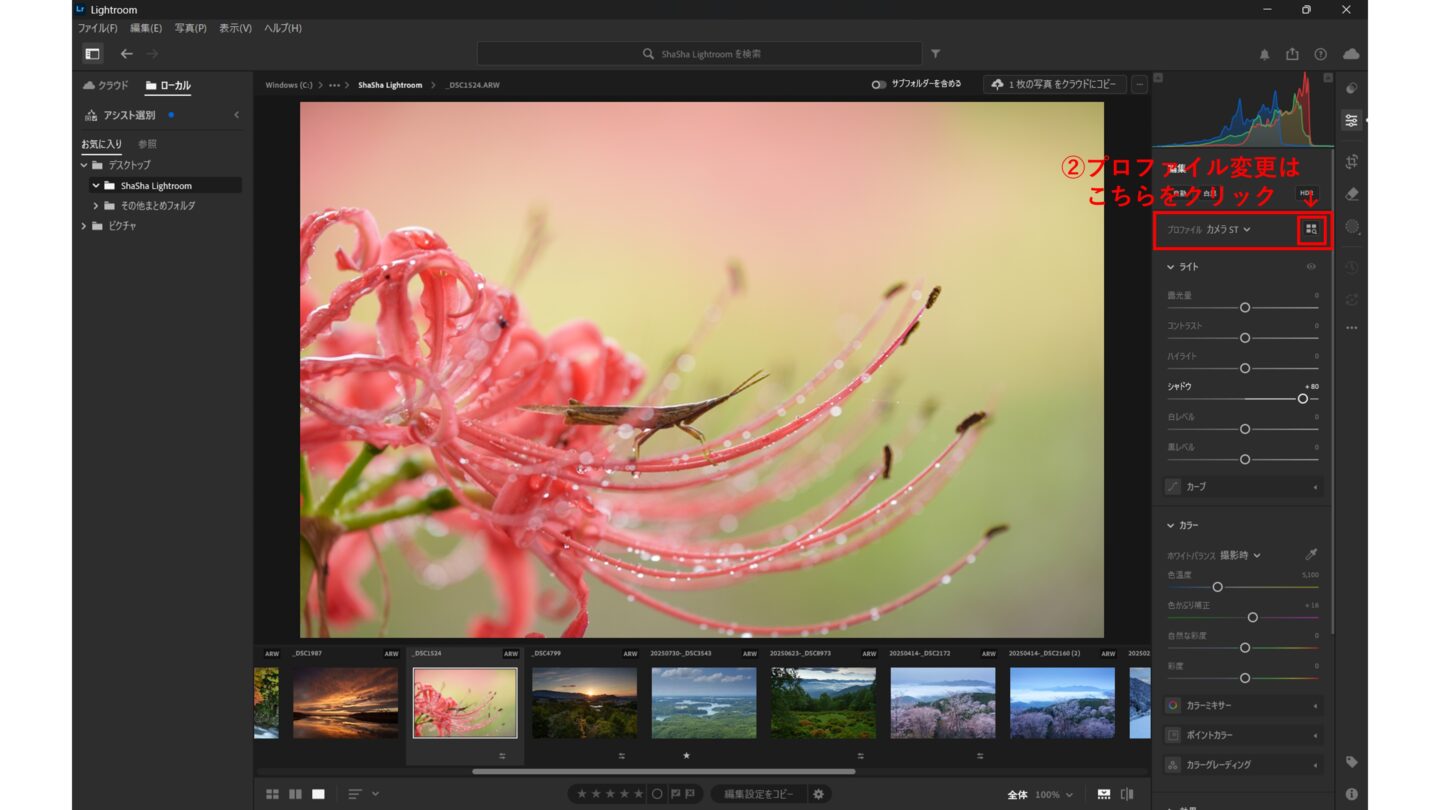Click the 編集設定をコピー button
Screen dimensions: 1440x810
[759, 794]
